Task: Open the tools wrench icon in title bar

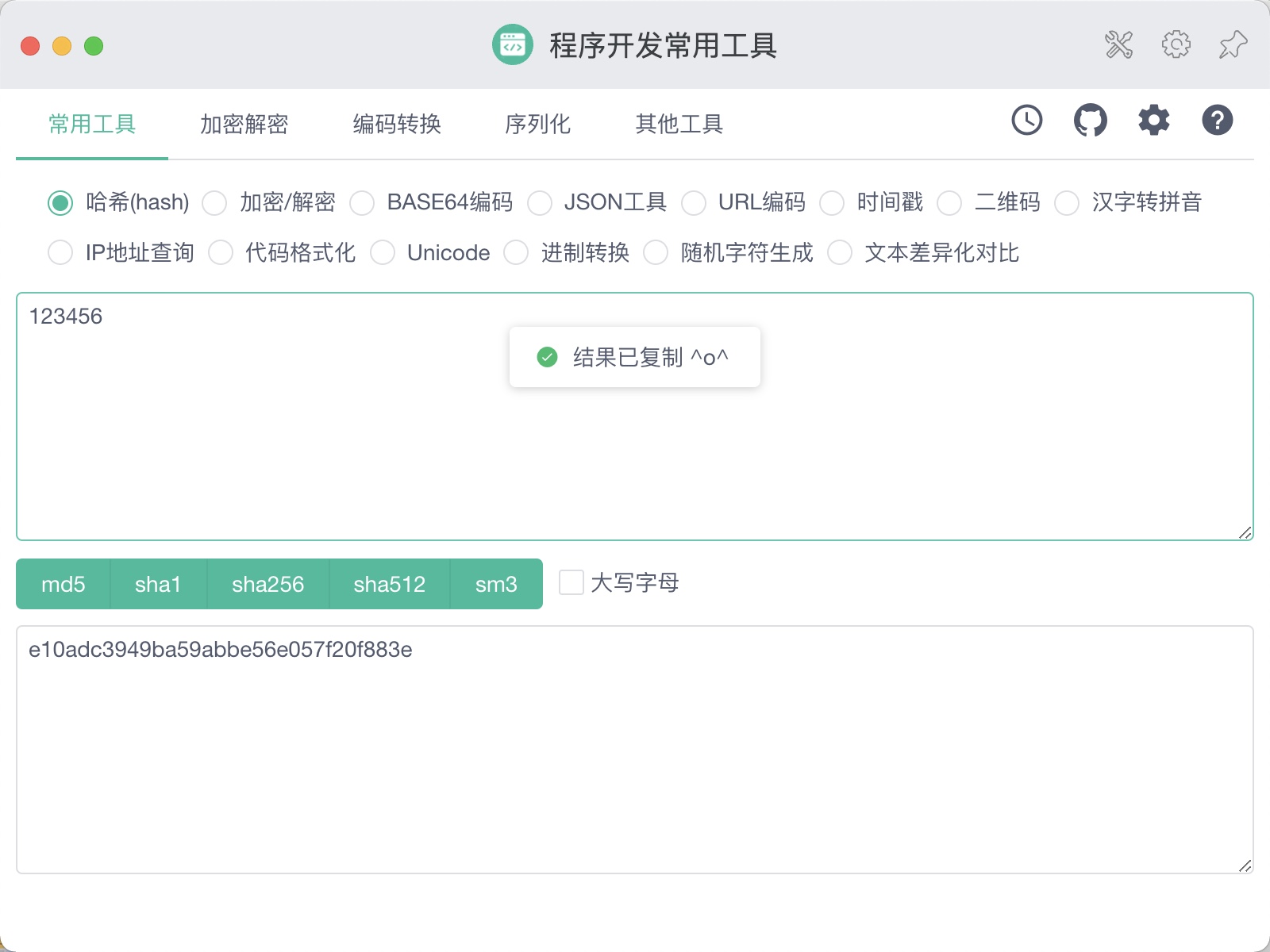Action: (1120, 45)
